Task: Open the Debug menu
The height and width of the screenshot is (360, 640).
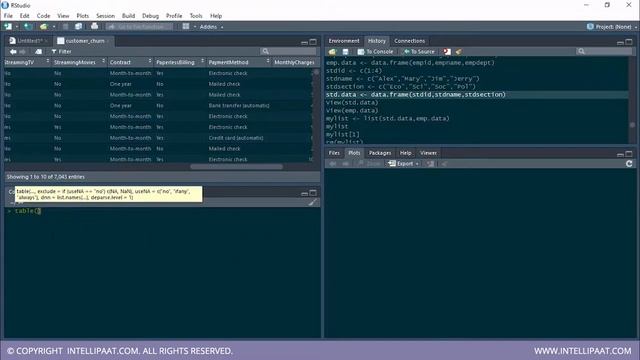Action: point(150,16)
